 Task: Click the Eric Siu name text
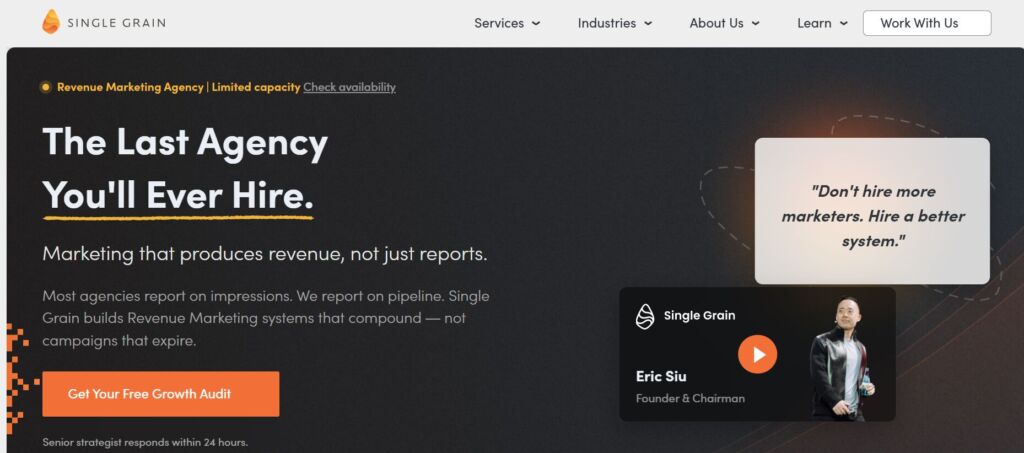[661, 377]
